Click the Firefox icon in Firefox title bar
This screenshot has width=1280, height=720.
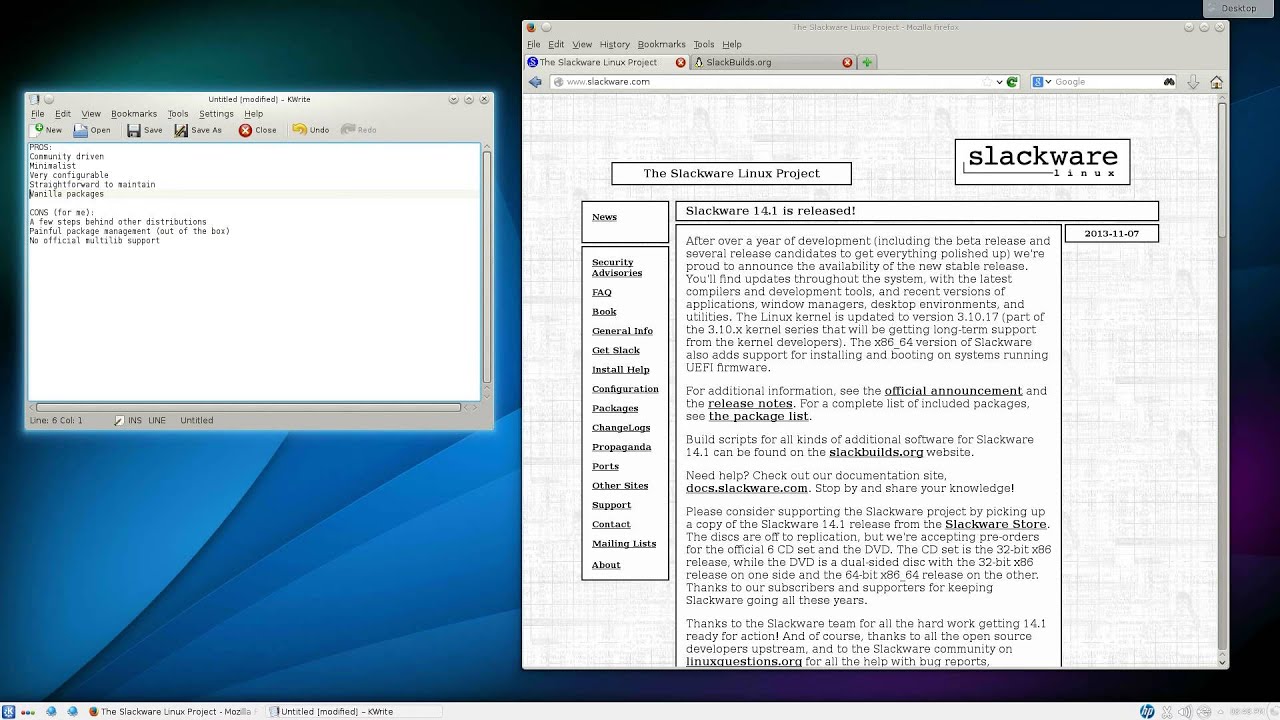pos(531,27)
